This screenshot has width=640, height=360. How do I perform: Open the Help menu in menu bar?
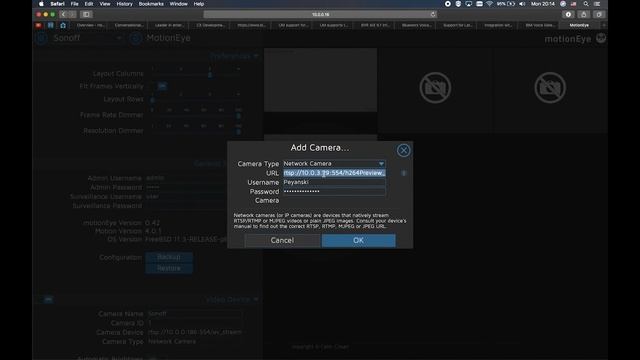click(199, 4)
